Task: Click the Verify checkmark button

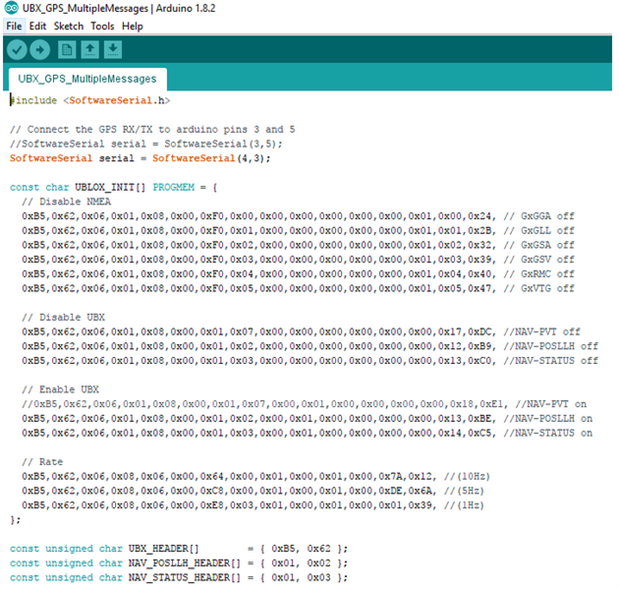Action: tap(17, 49)
